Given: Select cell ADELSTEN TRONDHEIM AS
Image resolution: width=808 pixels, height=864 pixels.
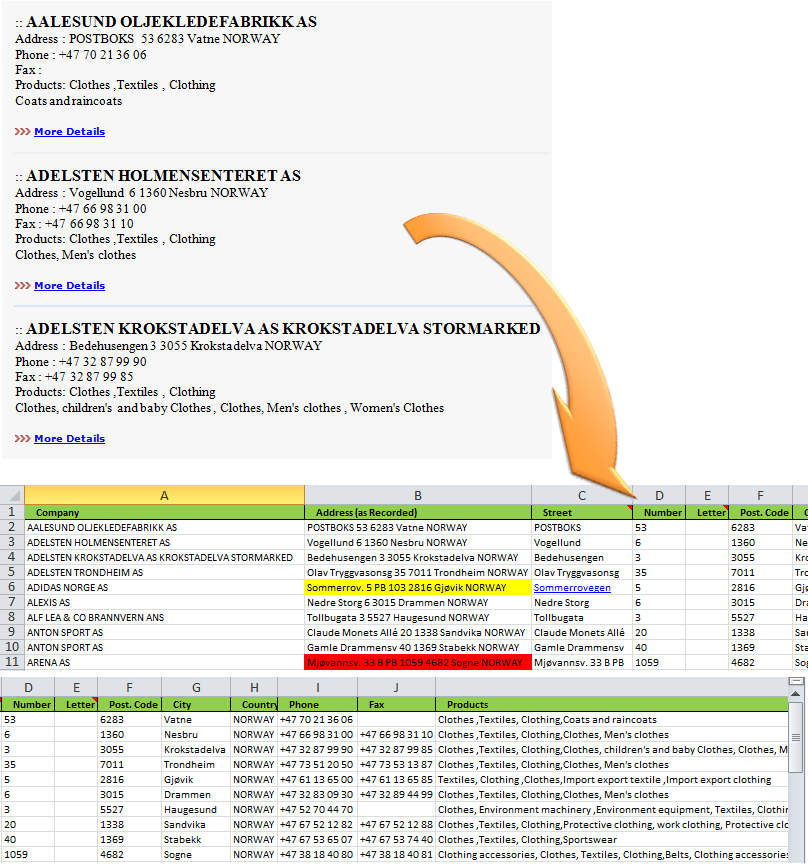Looking at the screenshot, I should (164, 573).
